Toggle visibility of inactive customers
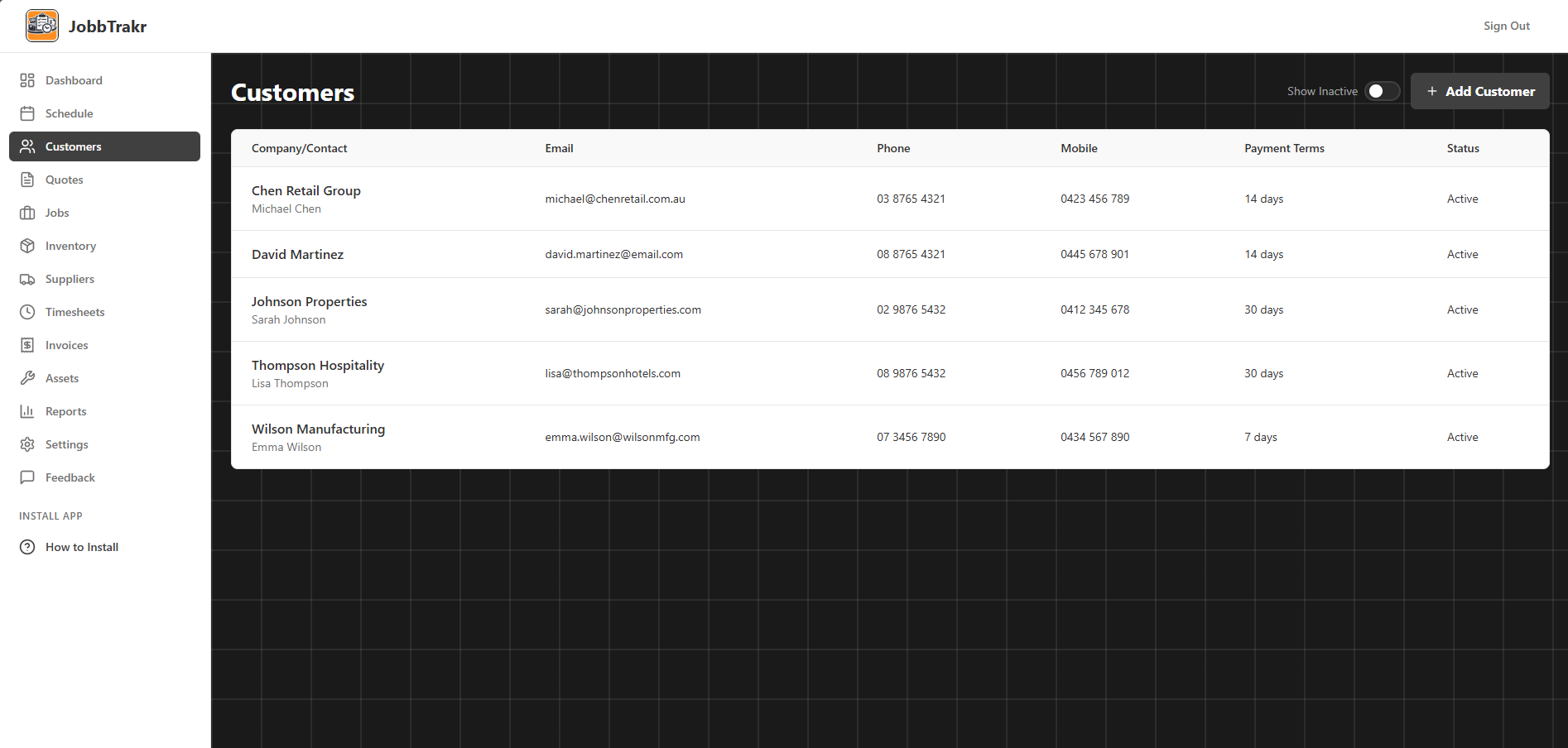The width and height of the screenshot is (1568, 748). tap(1381, 91)
